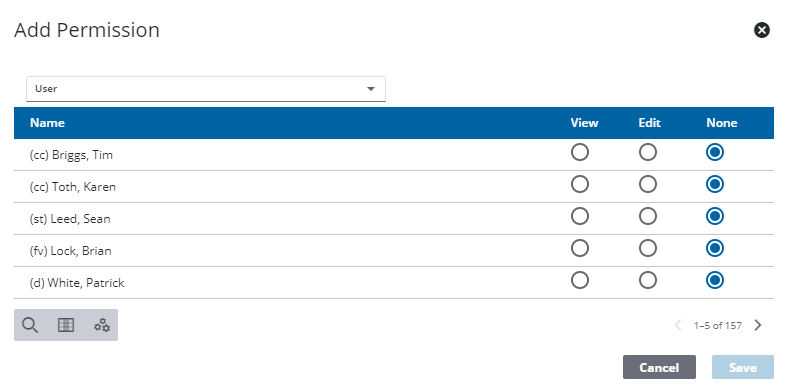
Task: Close the Add Permission dialog
Action: point(761,30)
